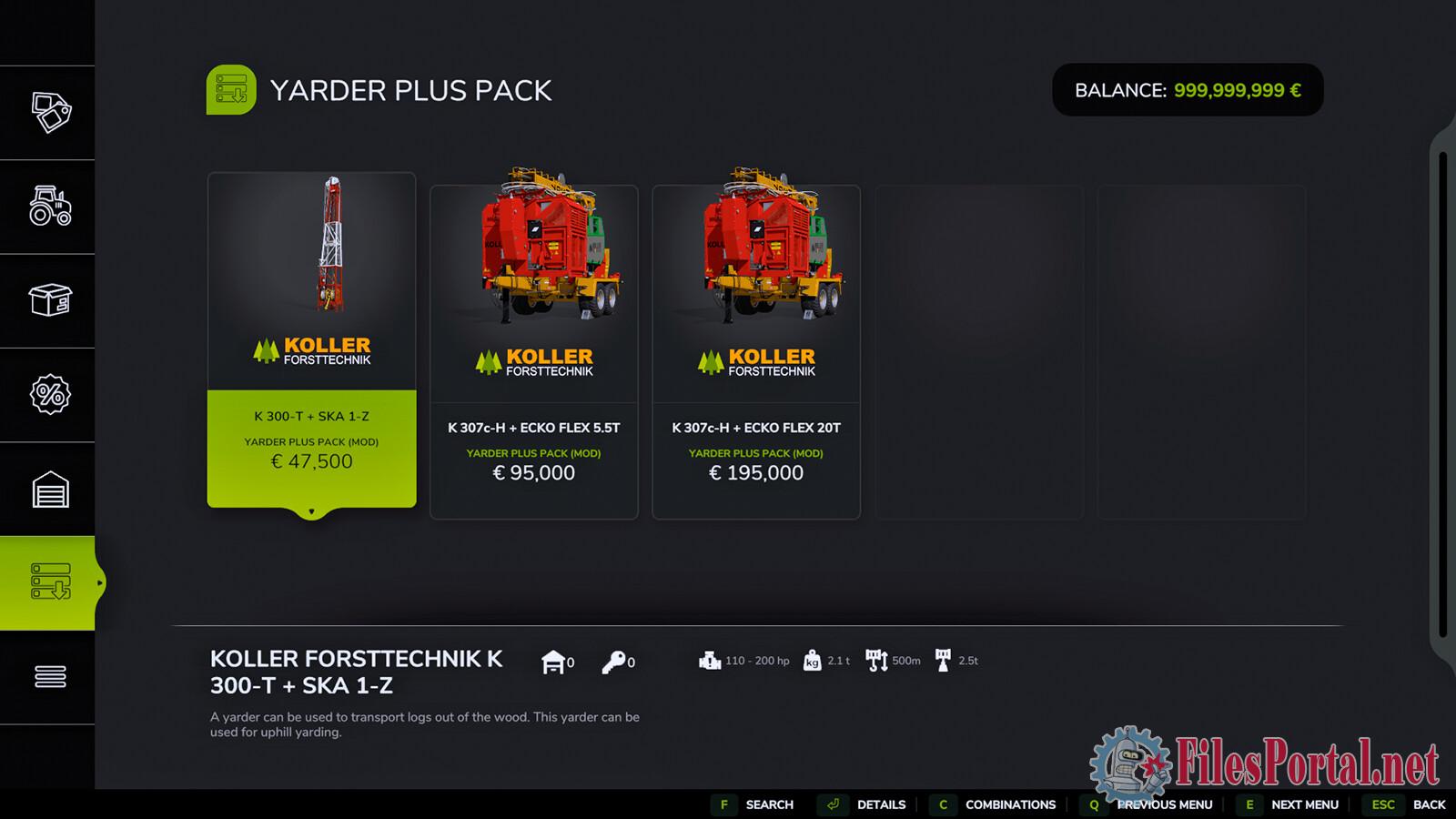Click the Yarder Plus Pack header icon
This screenshot has width=1456, height=819.
pos(231,89)
